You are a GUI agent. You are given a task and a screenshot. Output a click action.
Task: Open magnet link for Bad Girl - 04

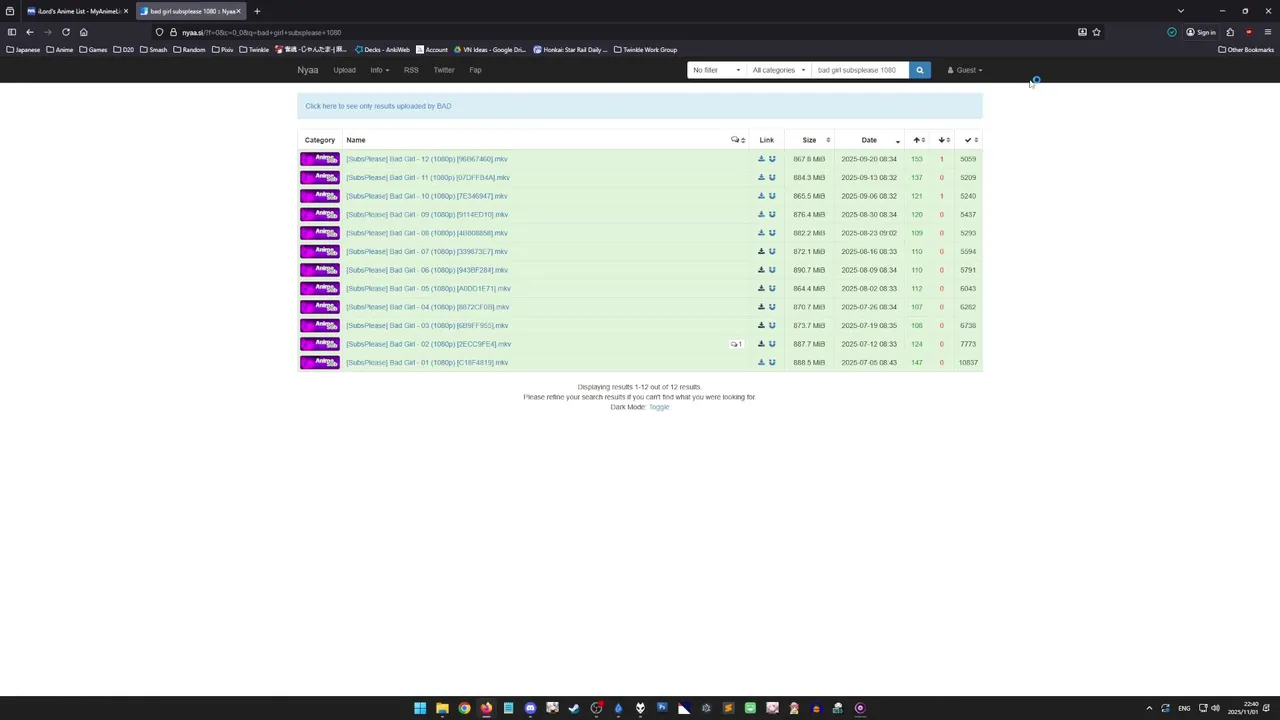click(772, 307)
